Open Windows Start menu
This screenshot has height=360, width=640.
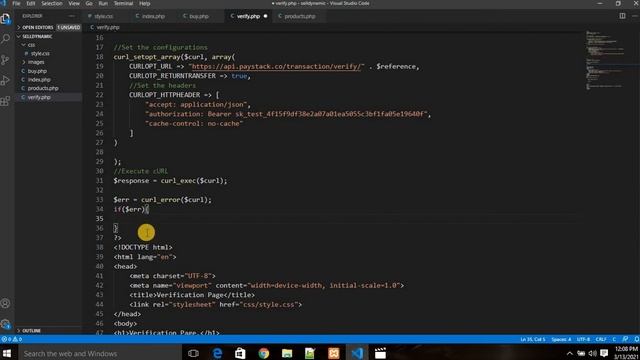click(x=7, y=353)
